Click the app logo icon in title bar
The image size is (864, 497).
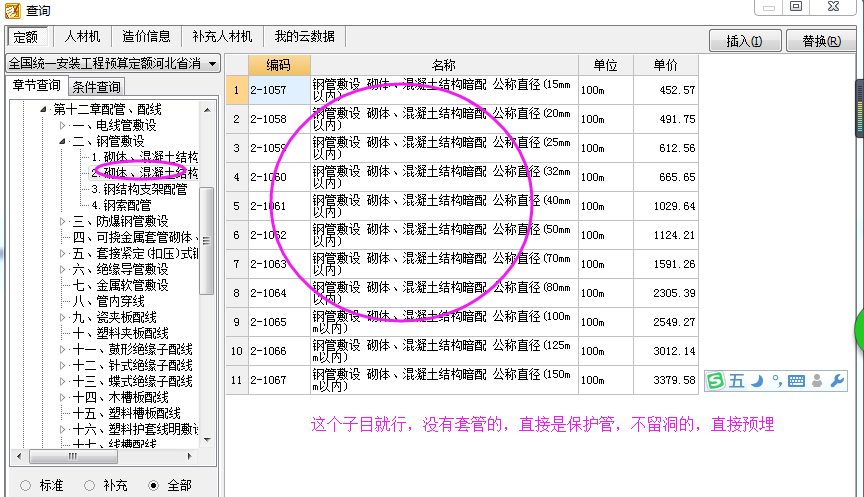pos(13,10)
